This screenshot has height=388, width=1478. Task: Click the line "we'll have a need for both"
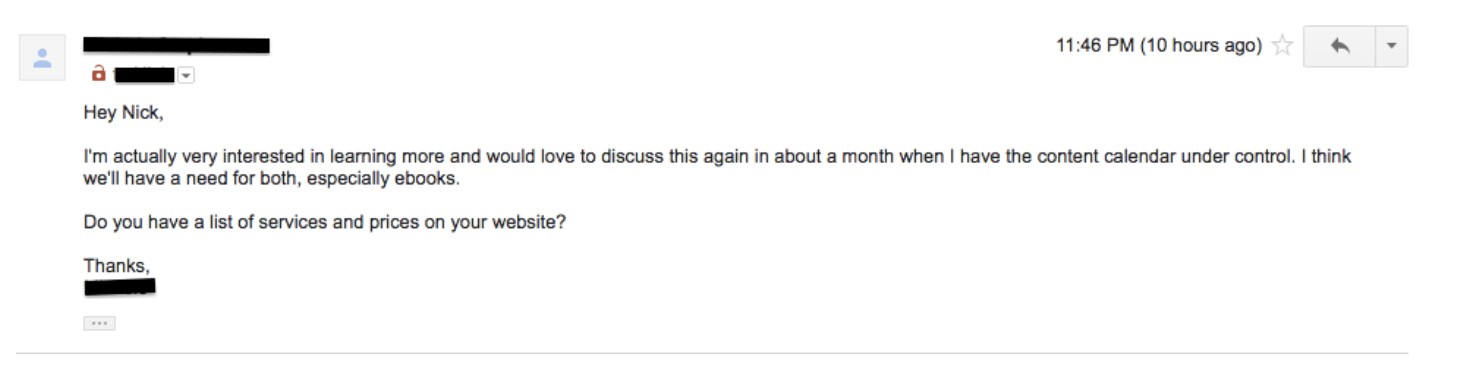coord(273,179)
